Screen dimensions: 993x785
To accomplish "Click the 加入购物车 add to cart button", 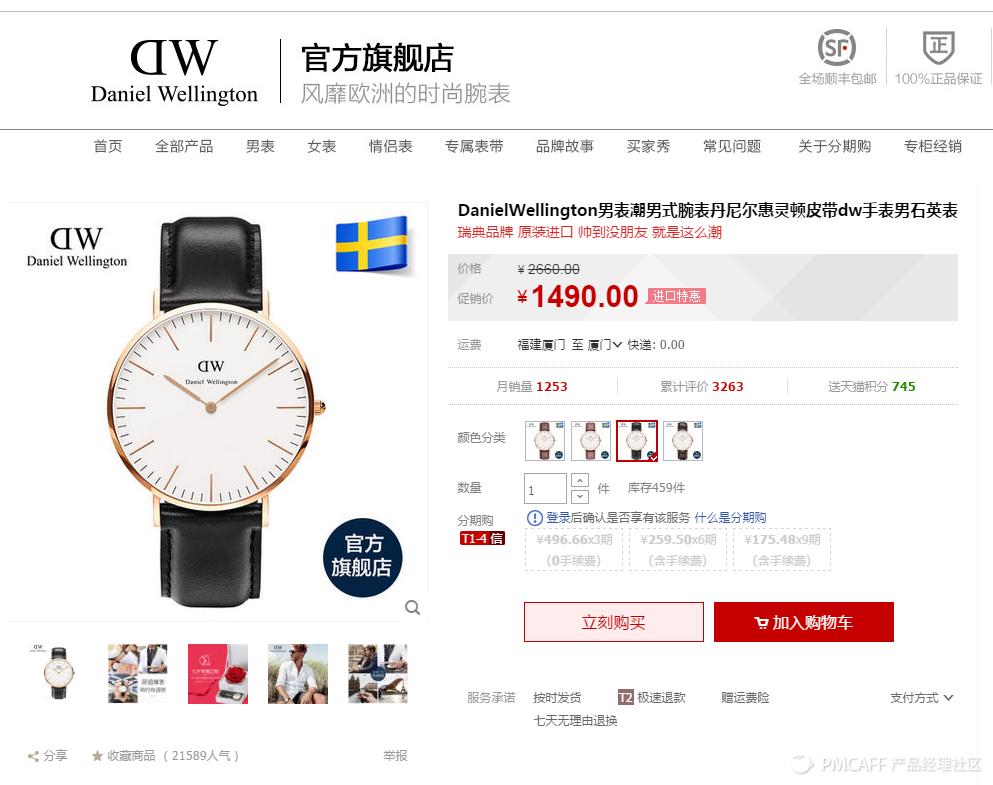I will (x=804, y=622).
